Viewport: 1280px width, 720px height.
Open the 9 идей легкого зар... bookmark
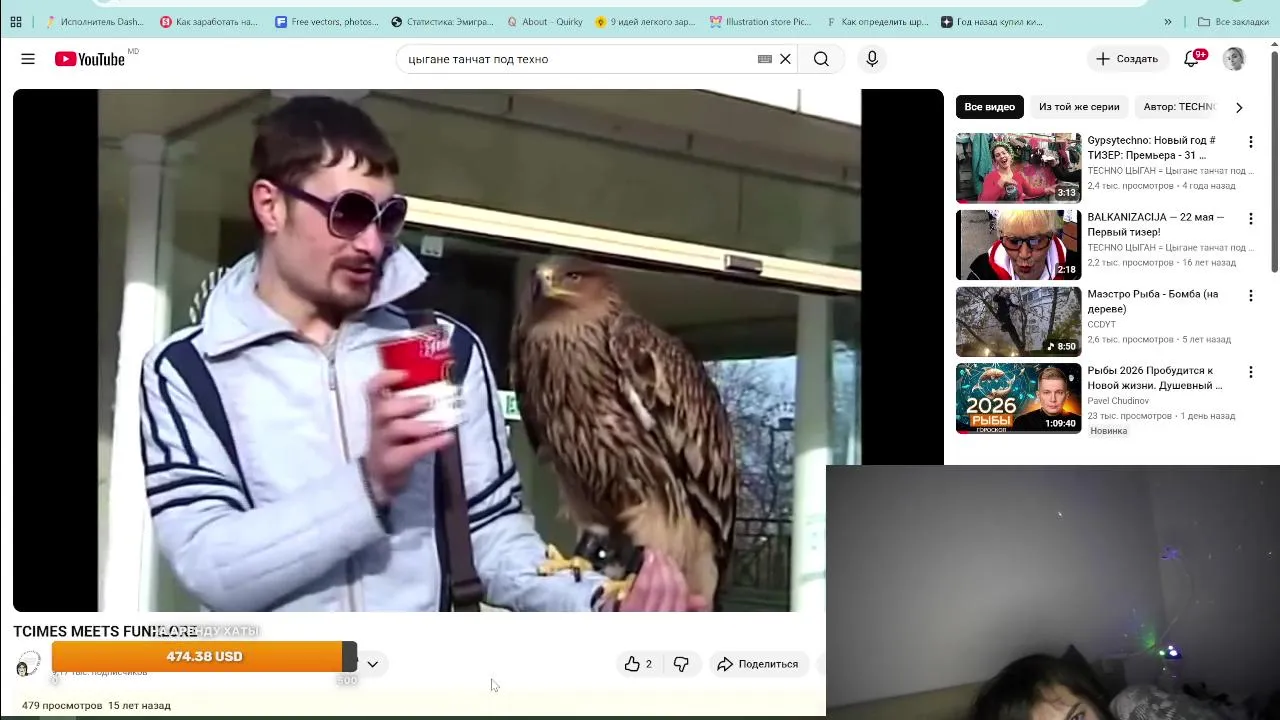click(645, 21)
